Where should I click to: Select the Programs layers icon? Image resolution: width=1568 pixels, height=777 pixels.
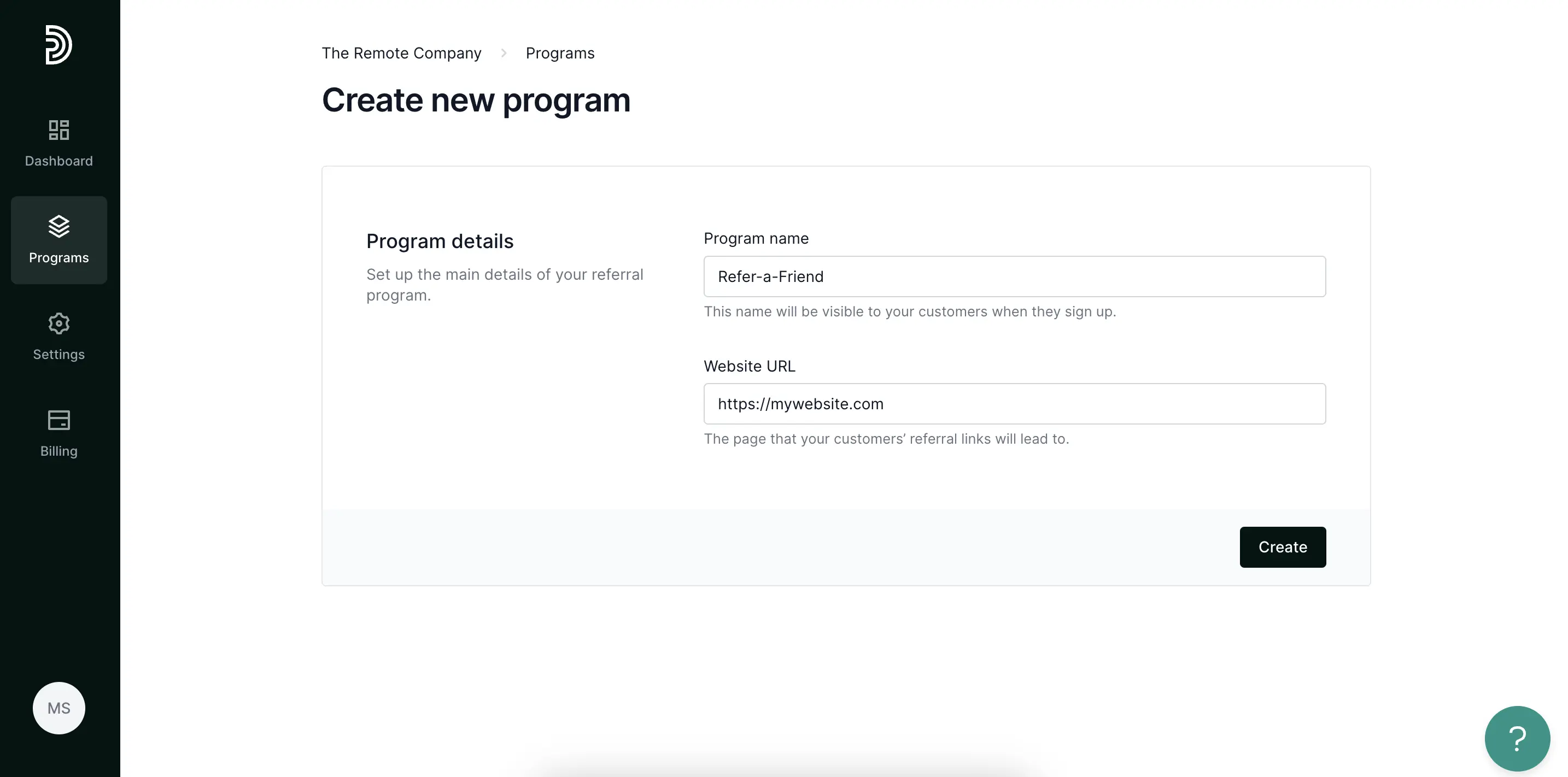[x=58, y=226]
